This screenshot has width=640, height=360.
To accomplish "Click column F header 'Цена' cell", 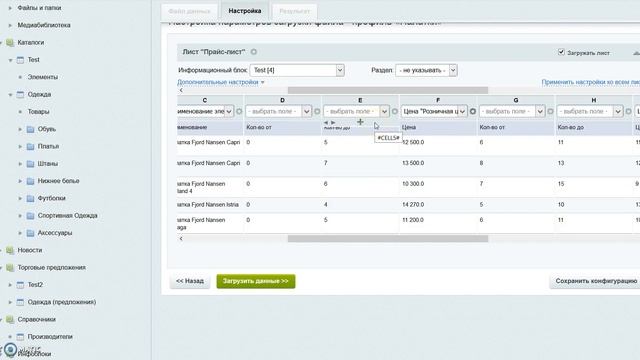I will pos(438,127).
